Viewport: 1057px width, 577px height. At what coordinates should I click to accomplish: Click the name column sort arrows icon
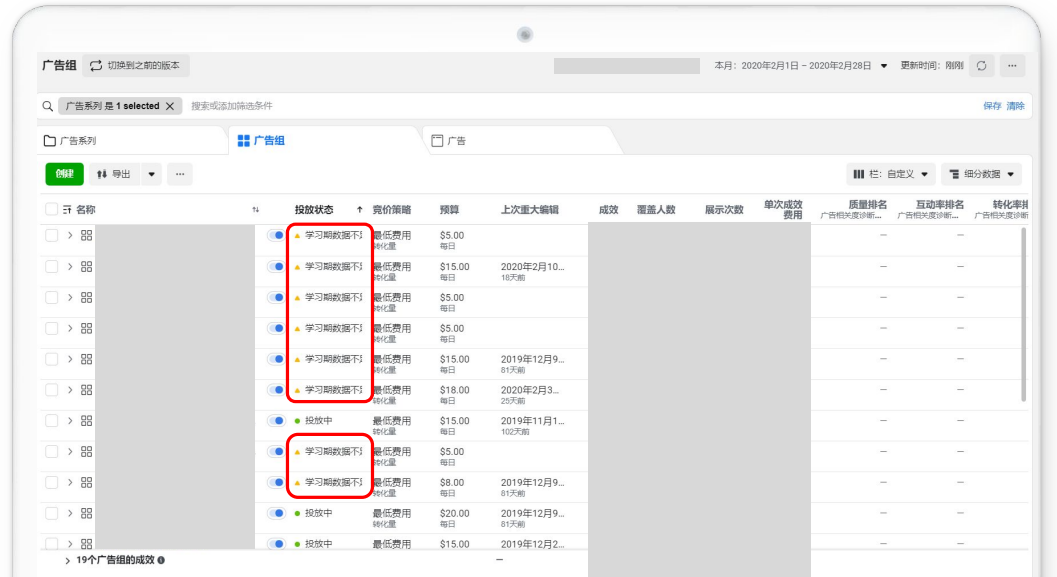(x=255, y=210)
